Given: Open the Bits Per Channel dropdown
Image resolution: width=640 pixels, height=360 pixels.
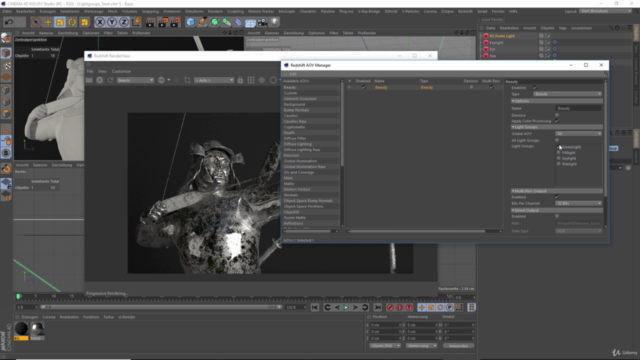Looking at the screenshot, I should (578, 203).
